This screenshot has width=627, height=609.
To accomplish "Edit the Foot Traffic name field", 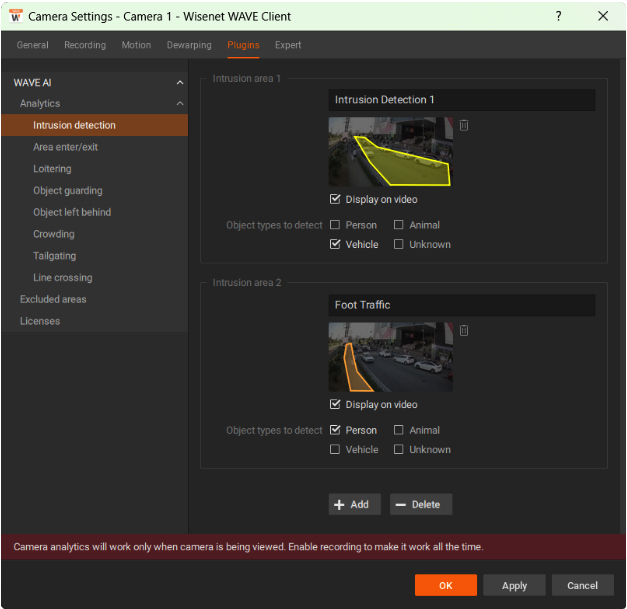I will (462, 305).
